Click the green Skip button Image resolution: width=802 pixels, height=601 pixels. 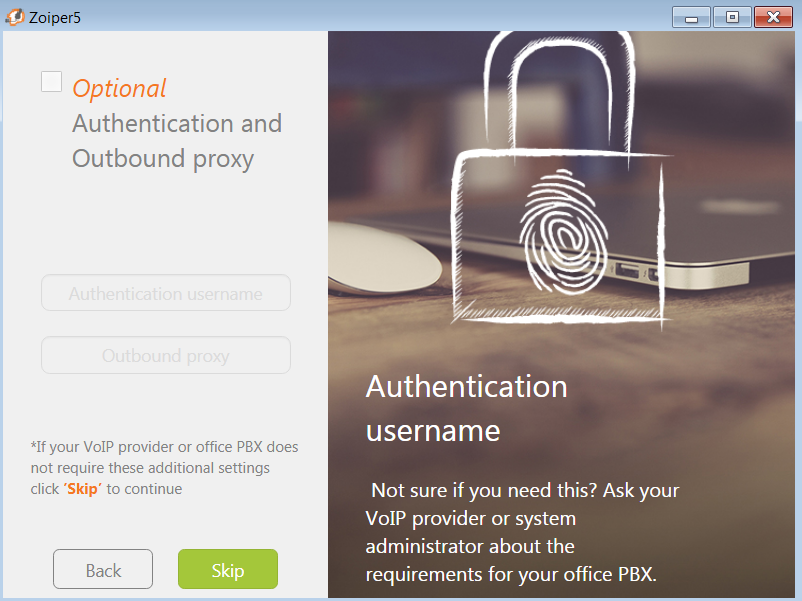click(x=228, y=569)
